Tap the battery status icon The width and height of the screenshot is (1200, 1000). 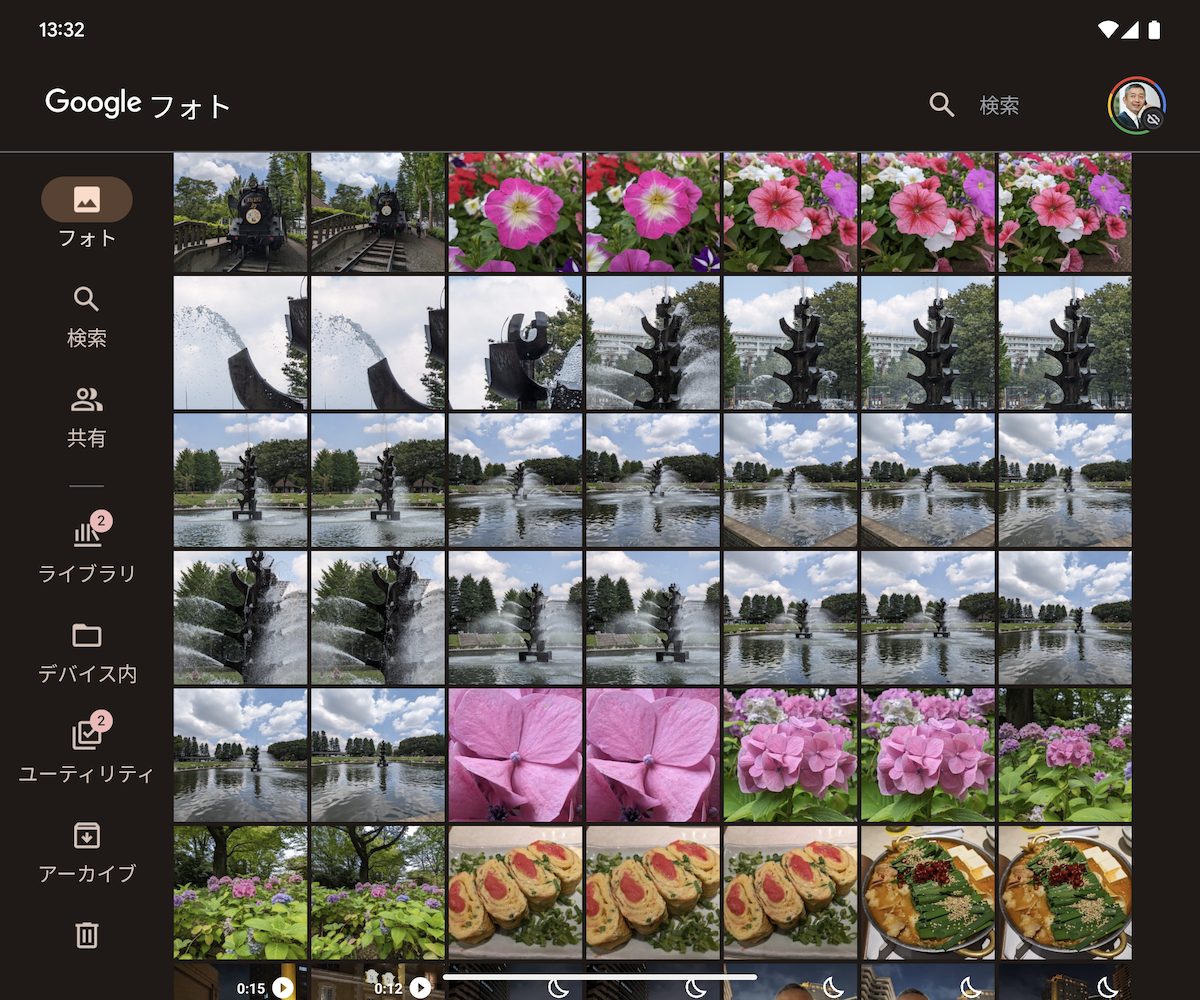(x=1154, y=30)
